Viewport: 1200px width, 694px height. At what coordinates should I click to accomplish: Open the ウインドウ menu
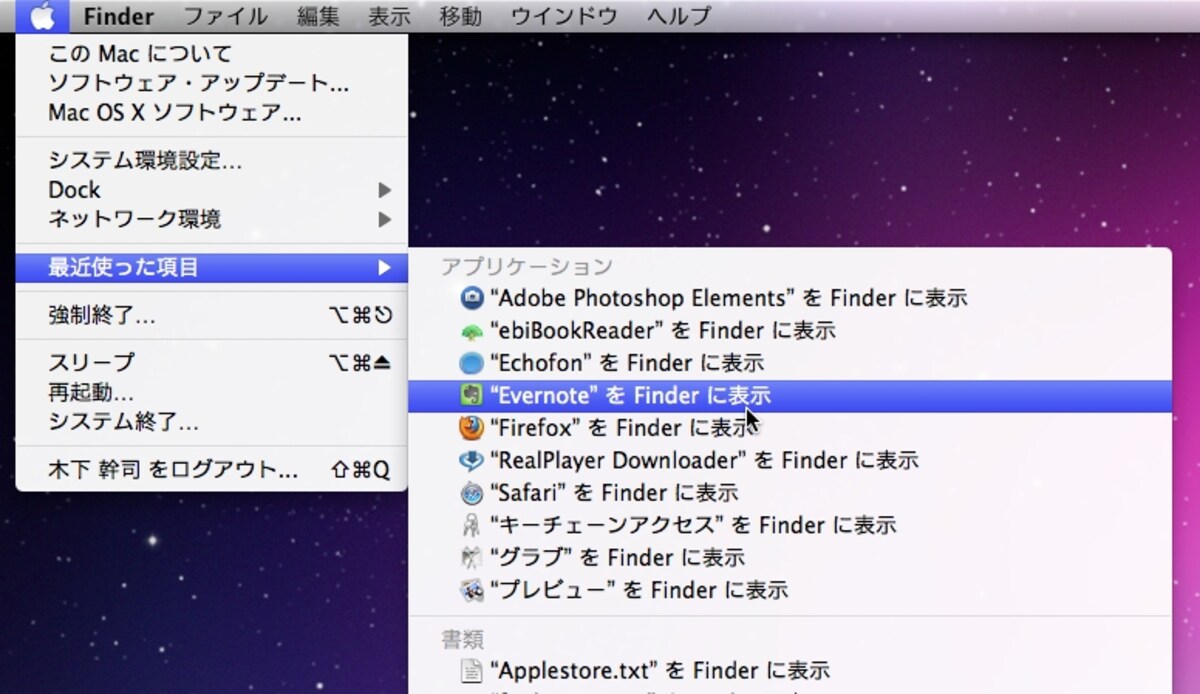[x=562, y=16]
